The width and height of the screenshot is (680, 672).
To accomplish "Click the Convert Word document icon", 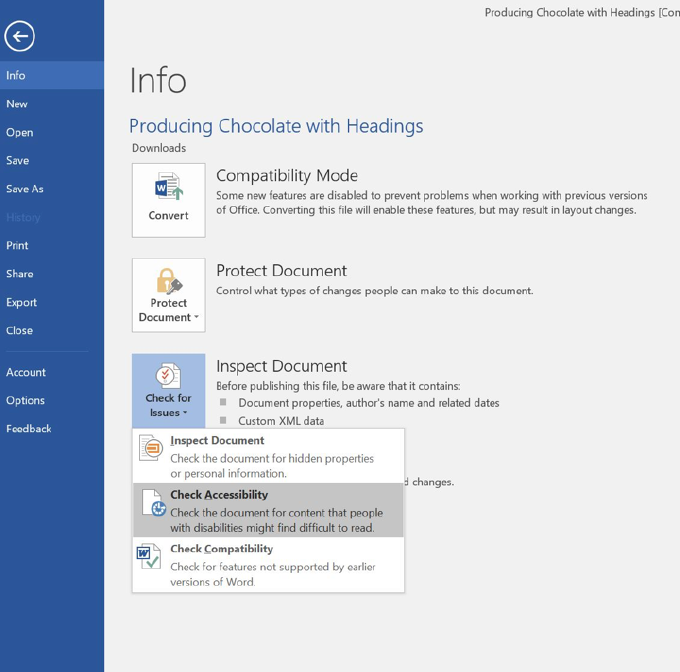I will (169, 186).
